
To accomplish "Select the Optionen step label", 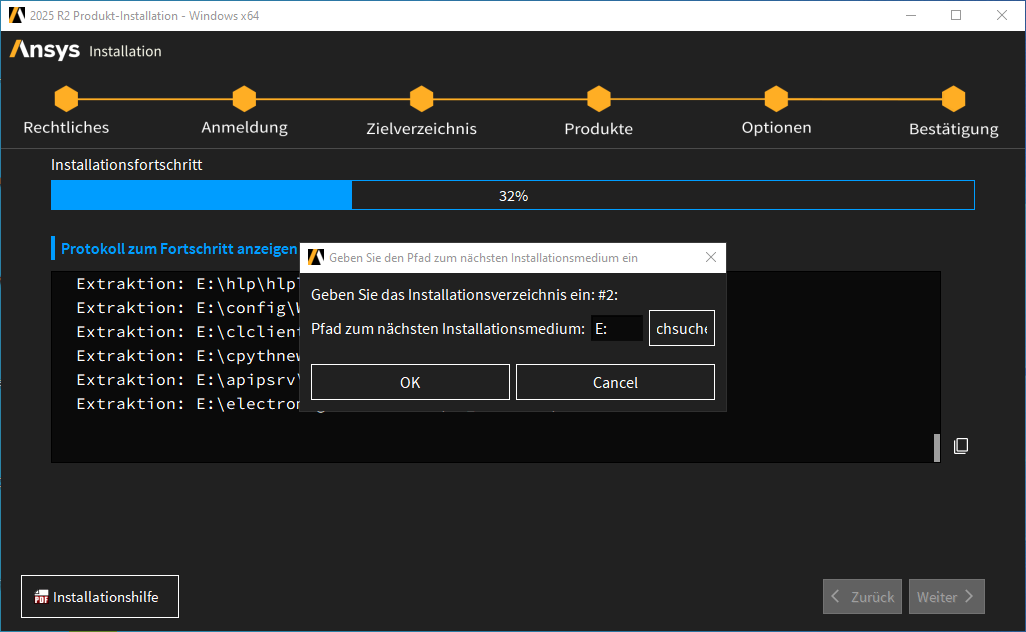I will tap(776, 128).
